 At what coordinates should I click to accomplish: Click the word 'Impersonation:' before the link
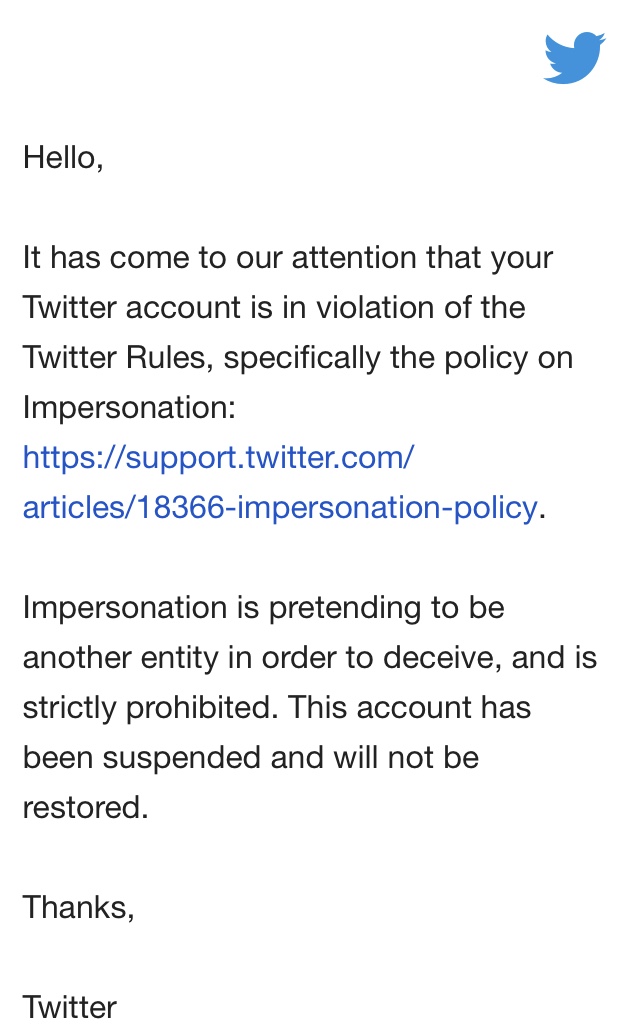129,408
